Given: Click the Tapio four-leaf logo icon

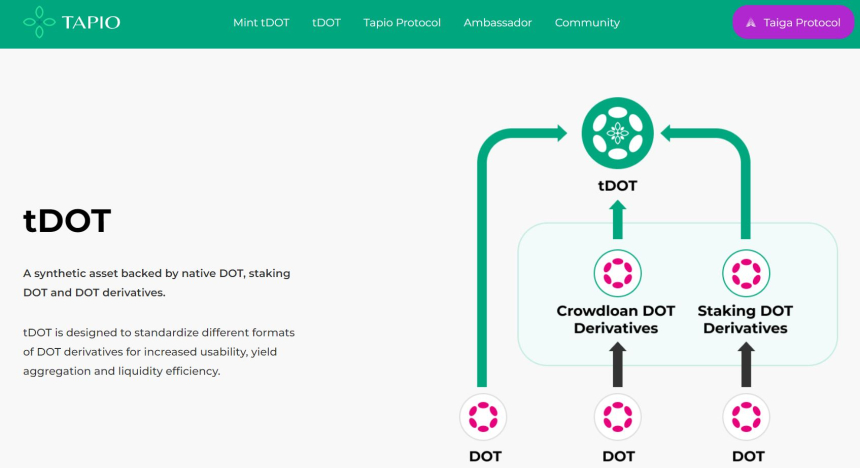Looking at the screenshot, I should click(39, 22).
